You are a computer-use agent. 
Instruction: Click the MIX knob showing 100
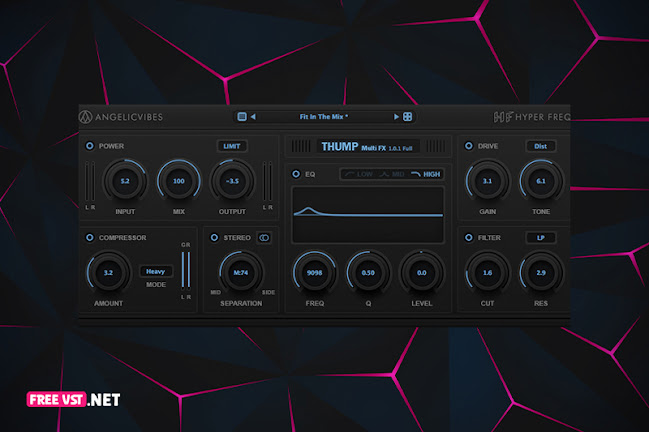[179, 181]
